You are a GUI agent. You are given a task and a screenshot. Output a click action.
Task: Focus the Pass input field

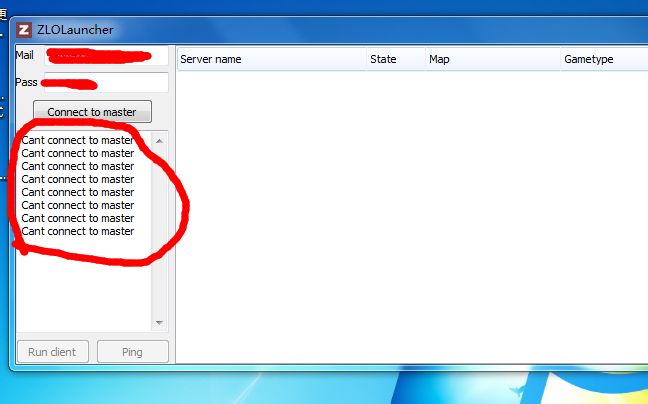[x=106, y=82]
